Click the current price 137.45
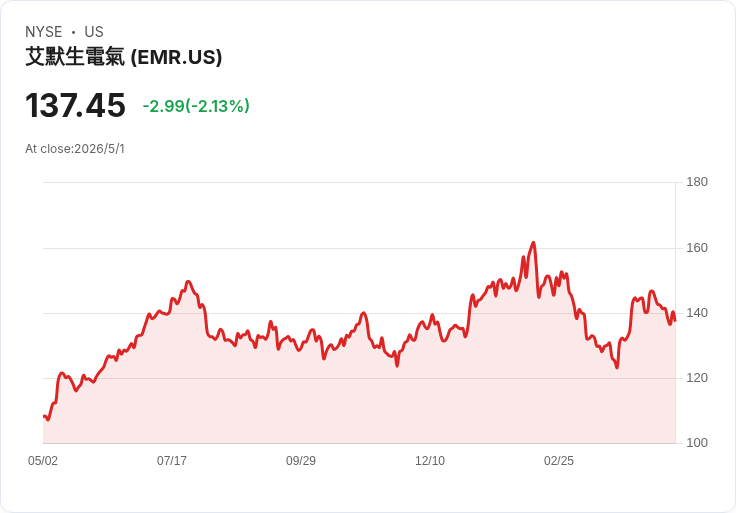 75,105
